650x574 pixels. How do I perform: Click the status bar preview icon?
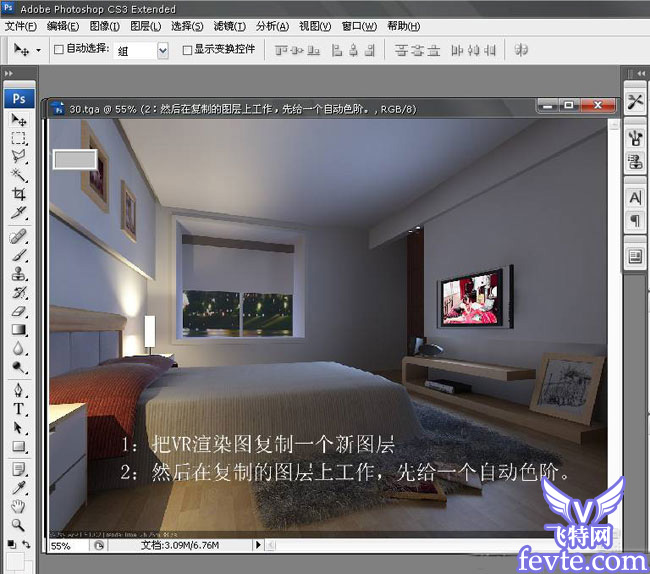99,545
